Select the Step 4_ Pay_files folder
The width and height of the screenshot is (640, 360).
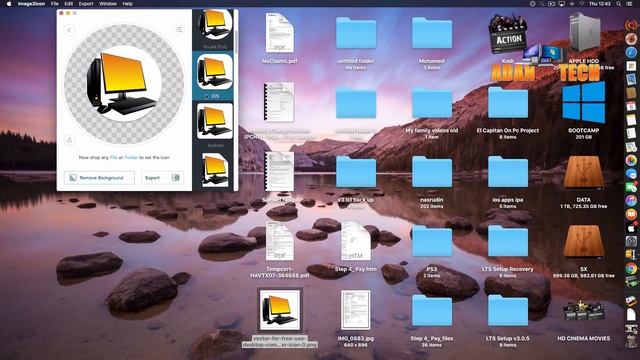[432, 311]
